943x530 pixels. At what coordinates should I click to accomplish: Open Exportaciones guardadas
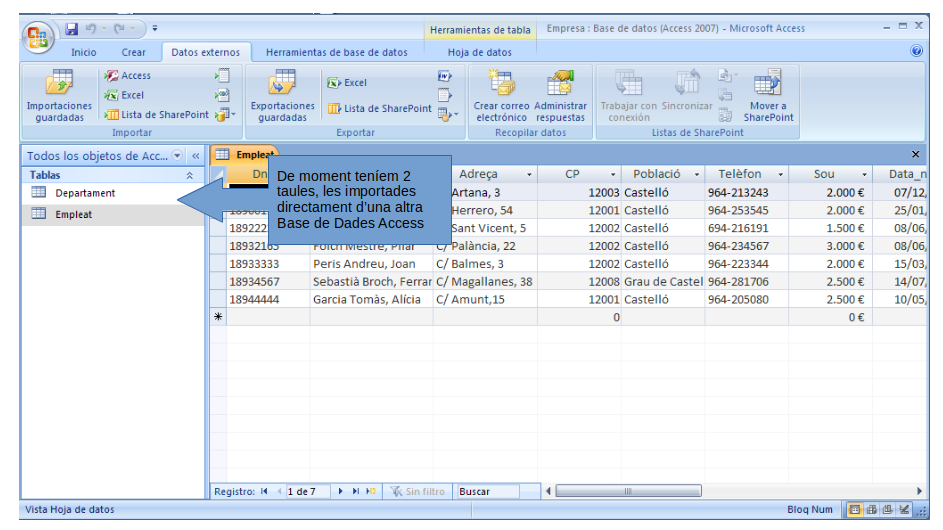(283, 96)
